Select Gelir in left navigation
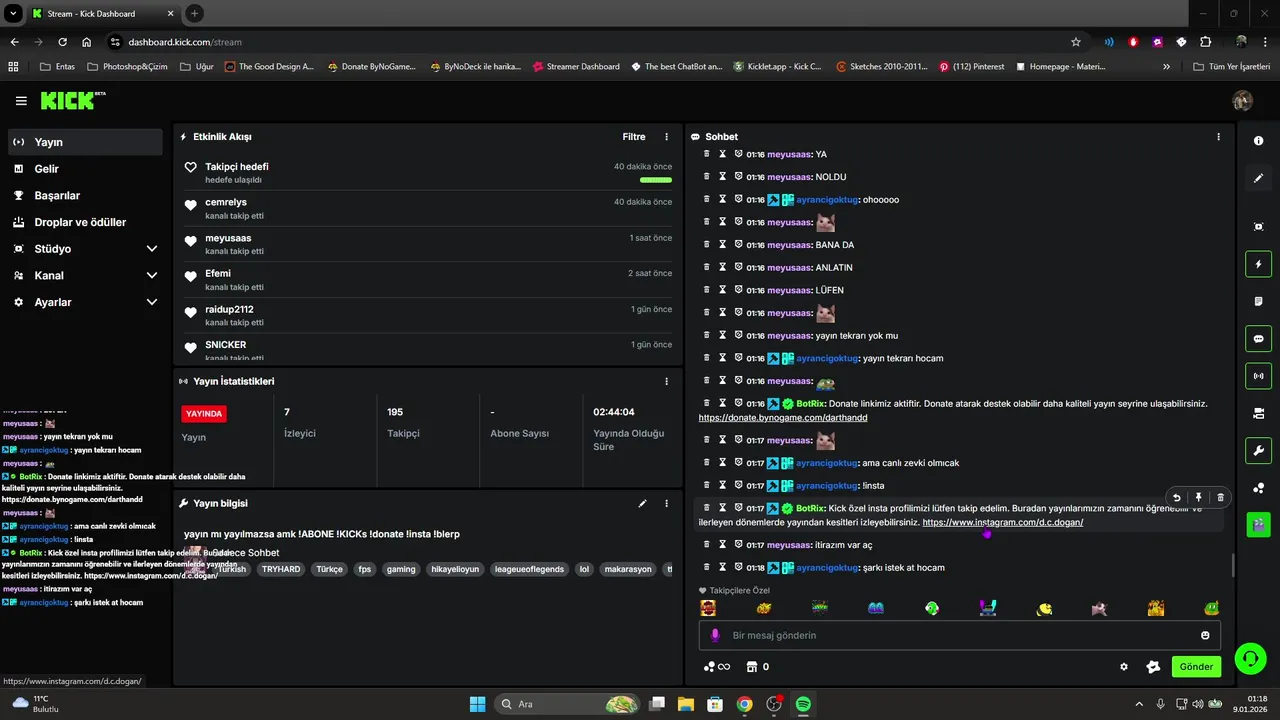 coord(85,169)
